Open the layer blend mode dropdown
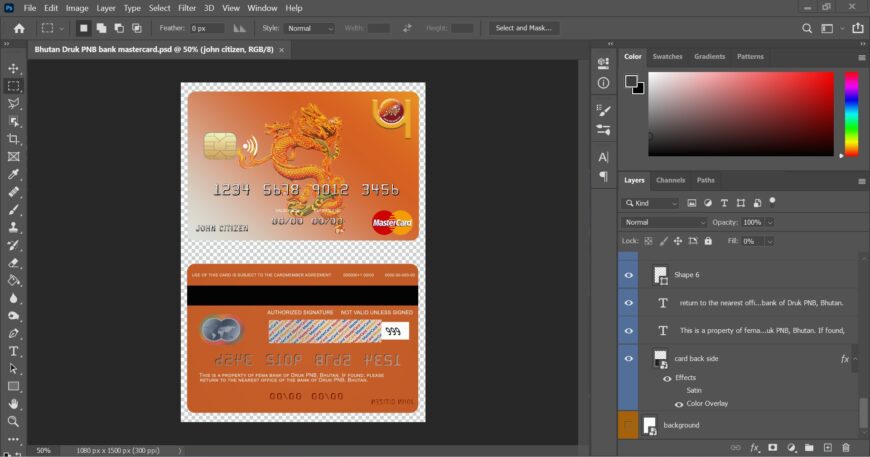The width and height of the screenshot is (870, 457). click(664, 222)
